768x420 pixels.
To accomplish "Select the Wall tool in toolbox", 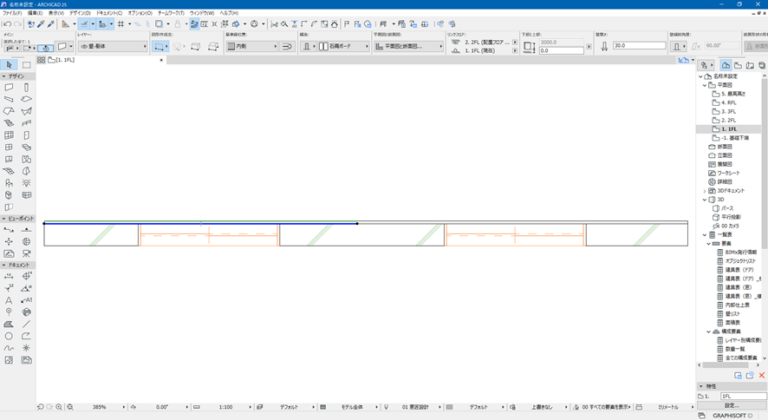I will (x=9, y=87).
